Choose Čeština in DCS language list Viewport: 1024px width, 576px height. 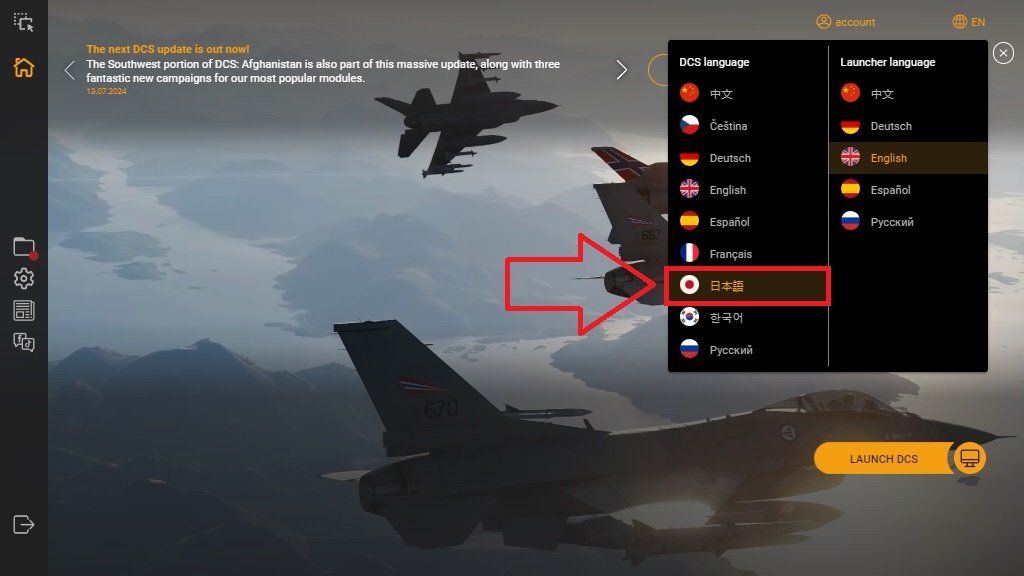pos(748,125)
